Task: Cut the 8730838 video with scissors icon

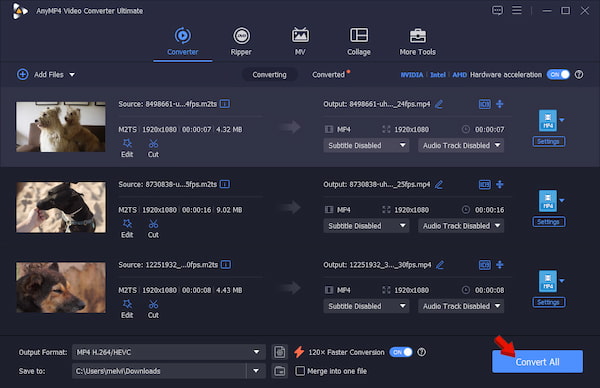Action: point(153,228)
